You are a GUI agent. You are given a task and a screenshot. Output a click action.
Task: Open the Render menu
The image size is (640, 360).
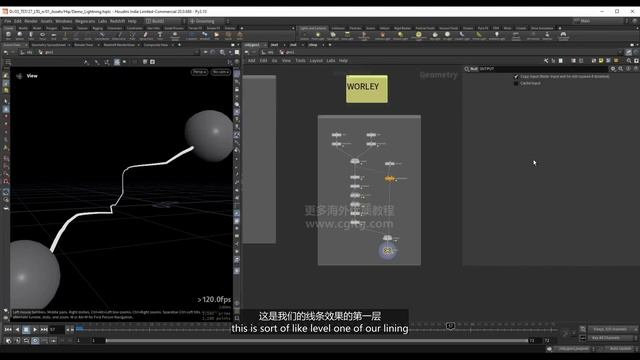pyautogui.click(x=31, y=21)
